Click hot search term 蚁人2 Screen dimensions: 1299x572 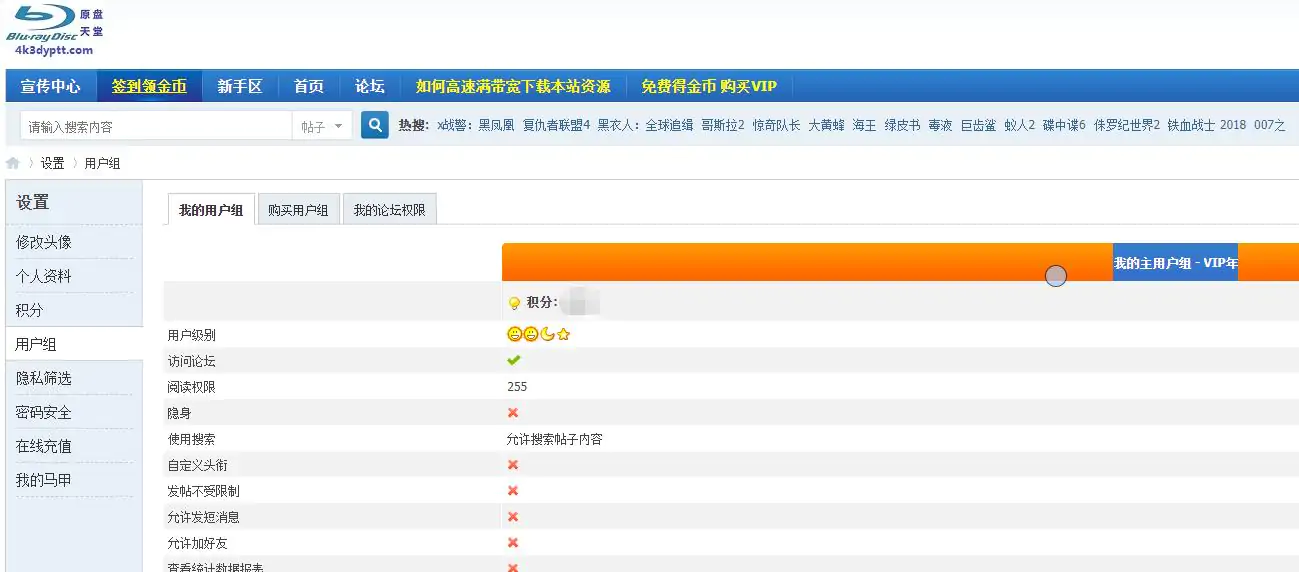(x=1020, y=125)
